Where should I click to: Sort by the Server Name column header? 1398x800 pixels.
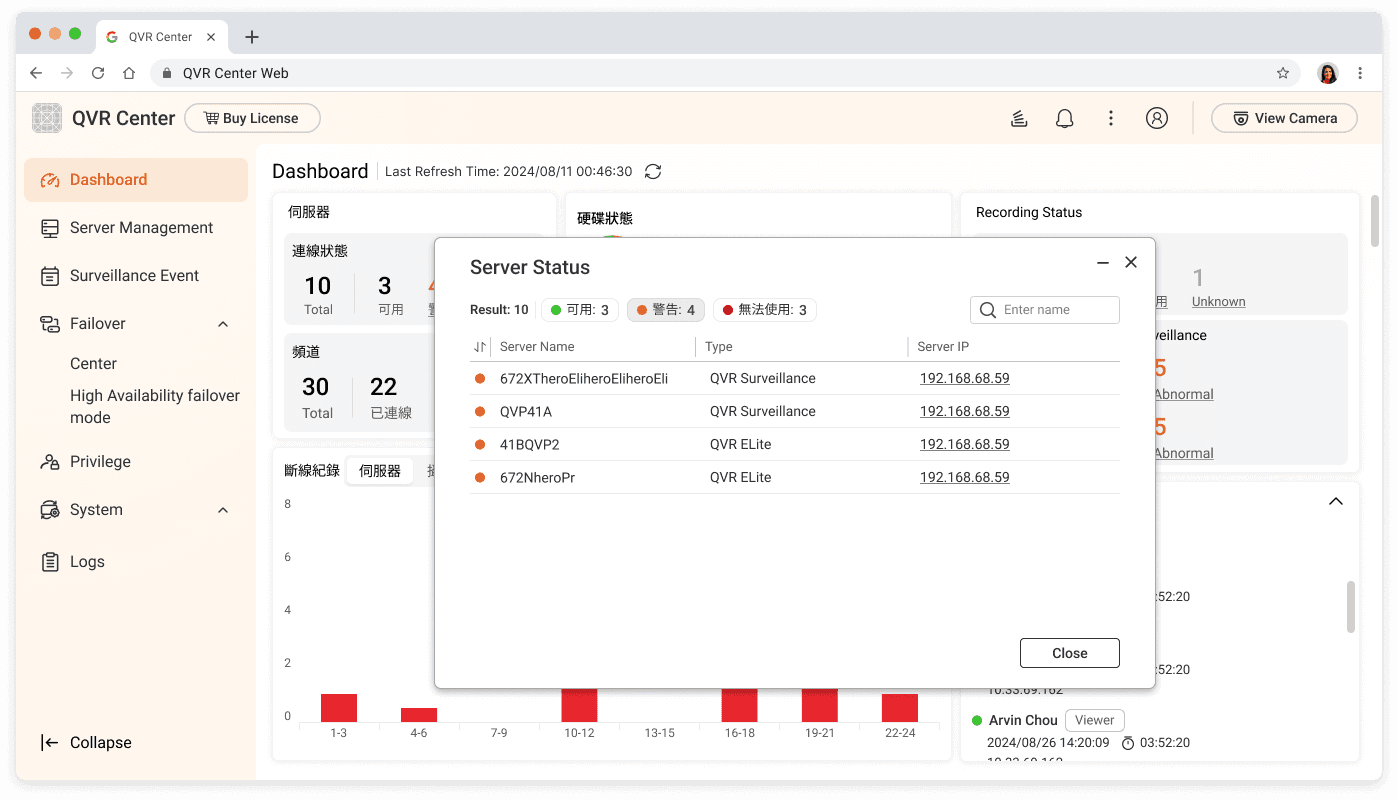tap(537, 347)
